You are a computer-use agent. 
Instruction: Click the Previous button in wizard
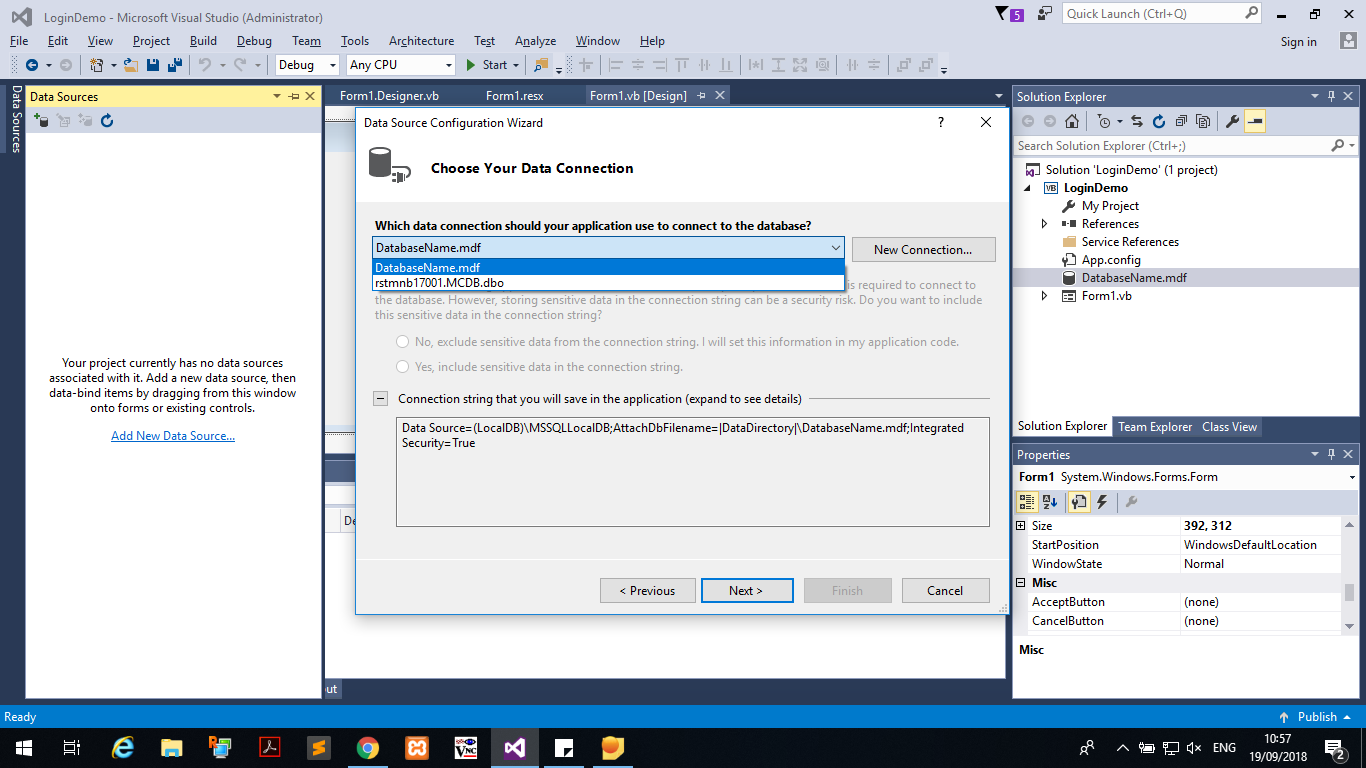tap(647, 591)
